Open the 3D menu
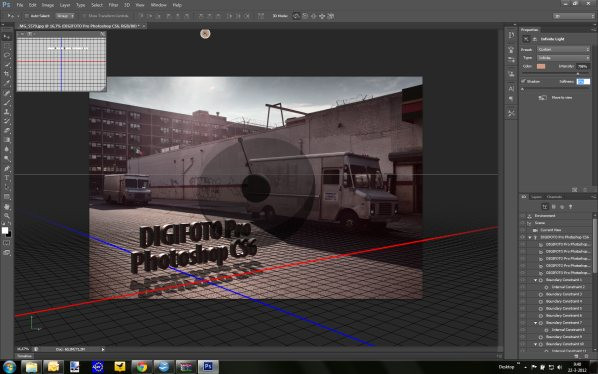The height and width of the screenshot is (374, 598). 127,5
